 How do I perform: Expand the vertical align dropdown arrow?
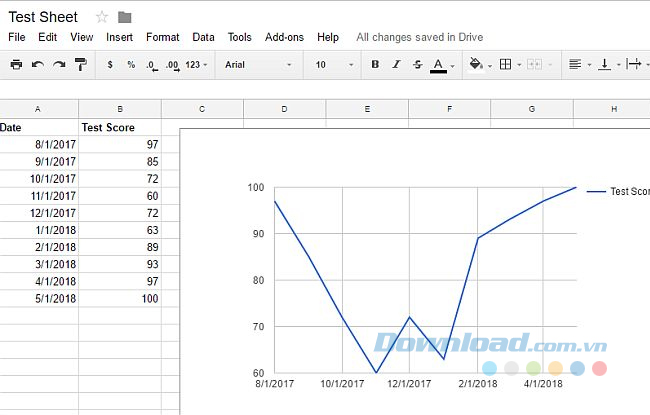point(618,65)
